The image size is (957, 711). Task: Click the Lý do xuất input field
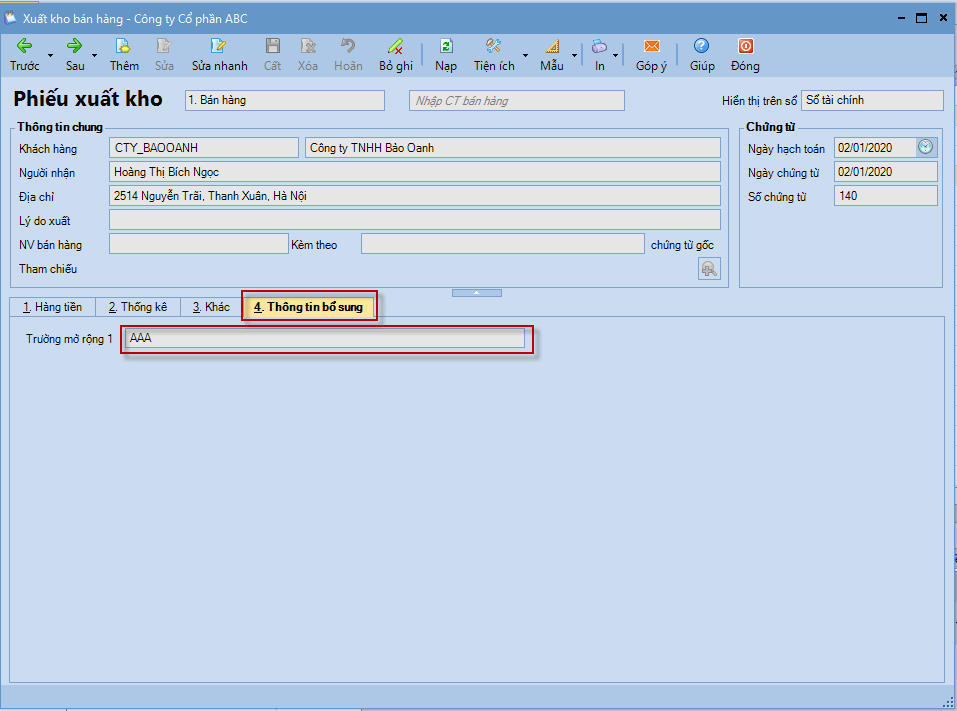(x=414, y=220)
